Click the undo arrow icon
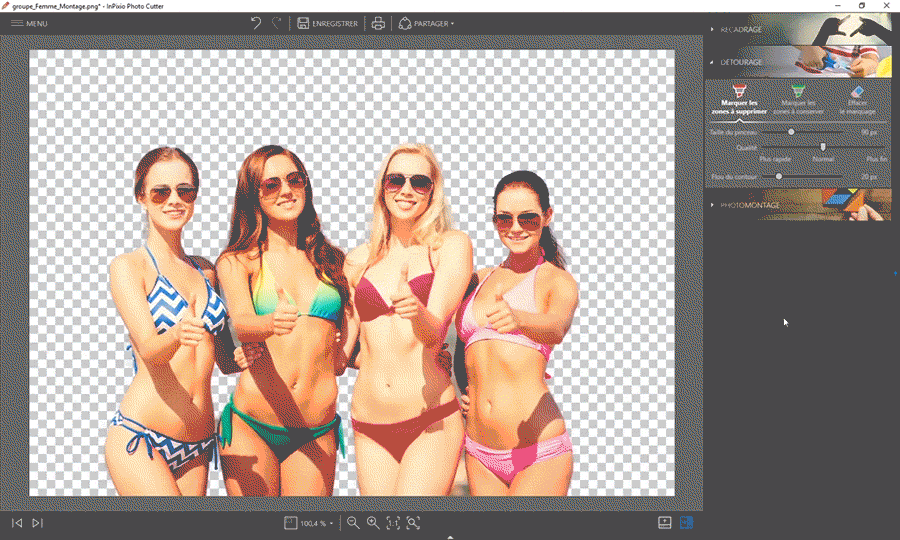Screen dimensions: 900x540 click(x=256, y=23)
